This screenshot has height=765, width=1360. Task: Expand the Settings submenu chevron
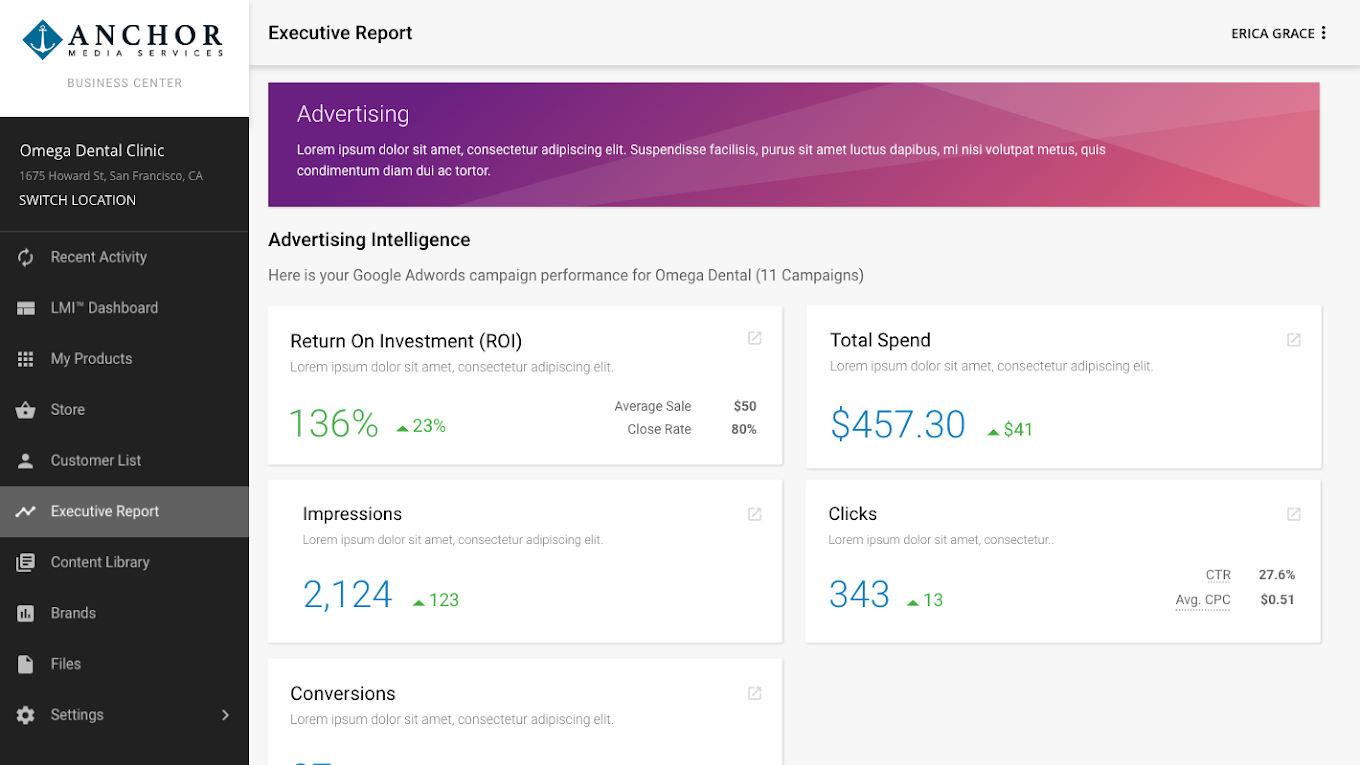tap(225, 715)
